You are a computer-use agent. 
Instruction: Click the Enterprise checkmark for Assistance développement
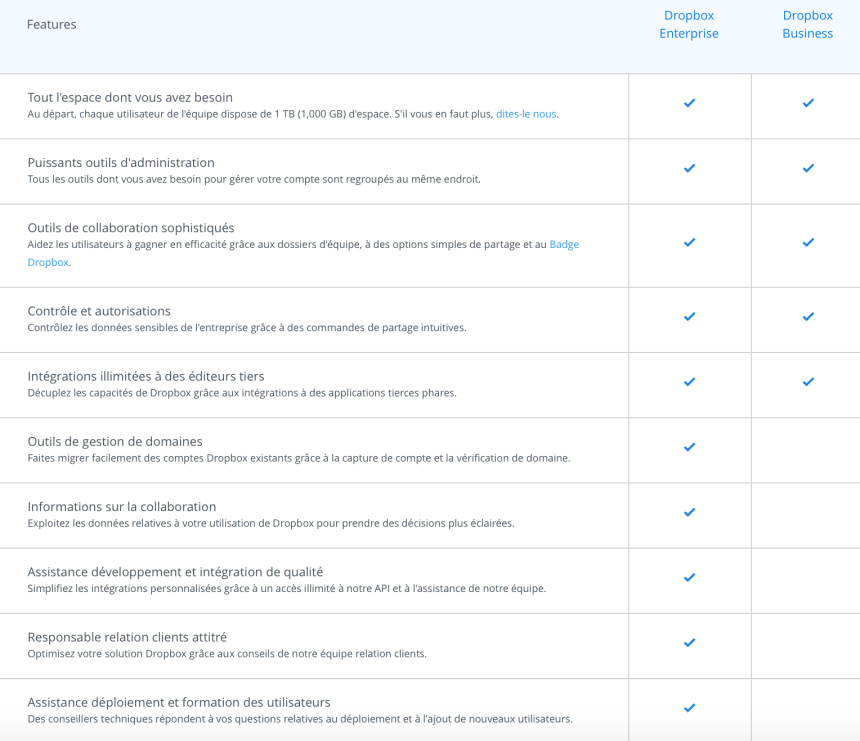coord(689,577)
